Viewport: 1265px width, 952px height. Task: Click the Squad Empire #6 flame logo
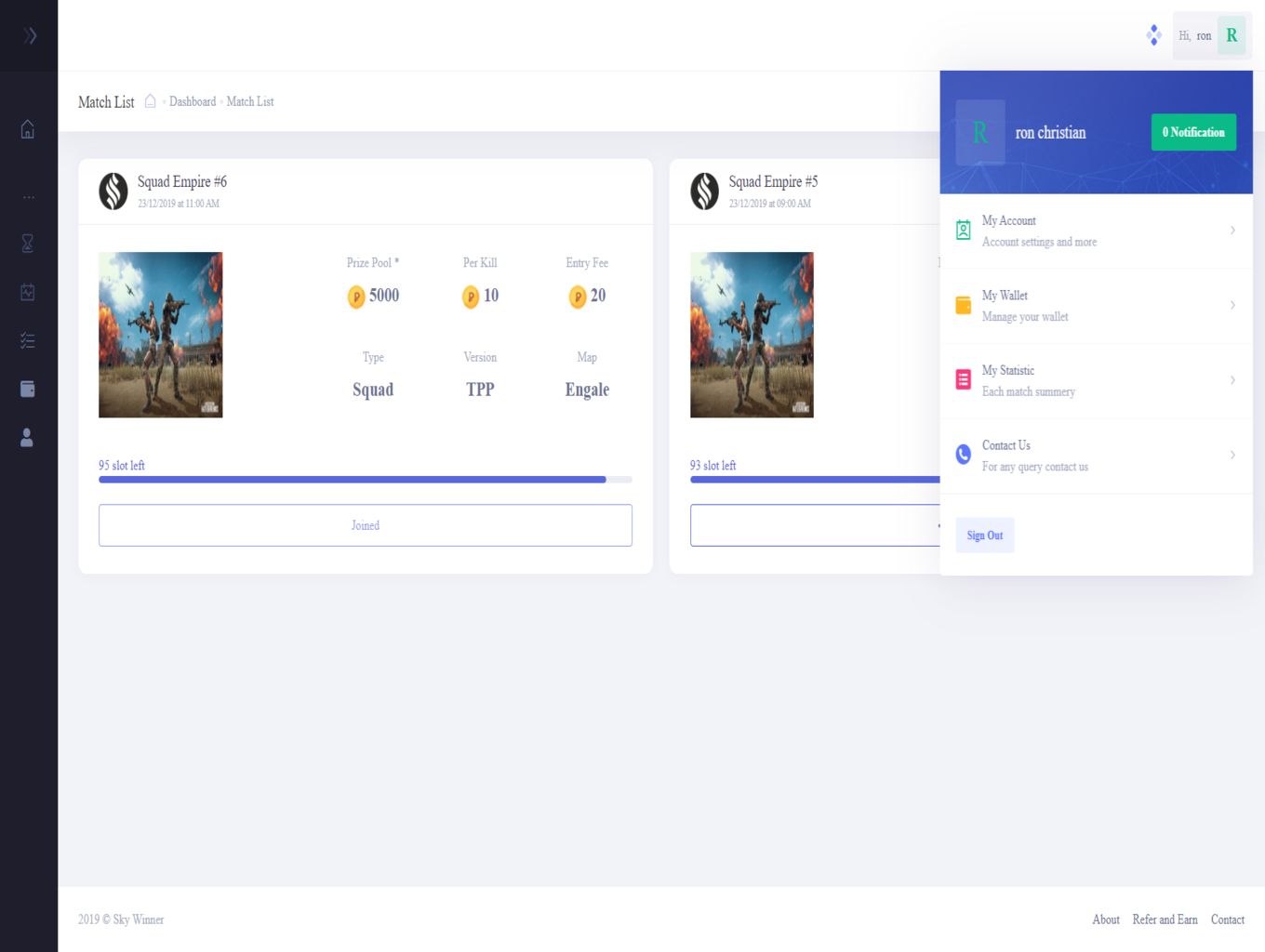coord(113,192)
